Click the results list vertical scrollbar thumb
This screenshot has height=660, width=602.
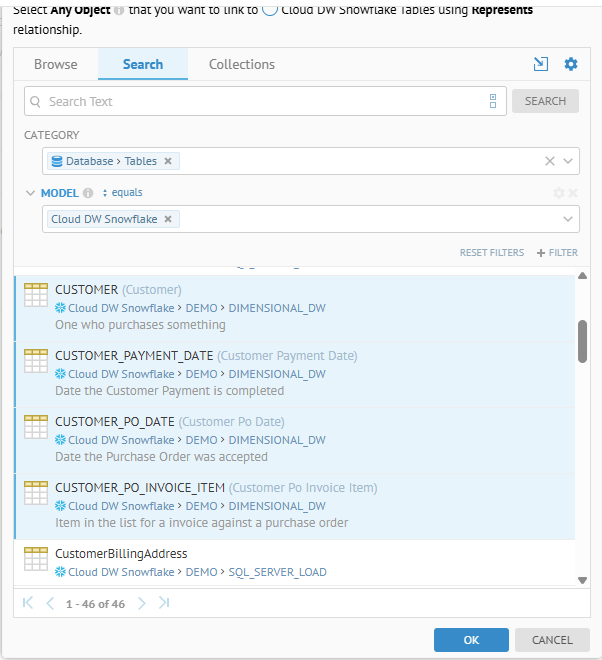tap(582, 341)
